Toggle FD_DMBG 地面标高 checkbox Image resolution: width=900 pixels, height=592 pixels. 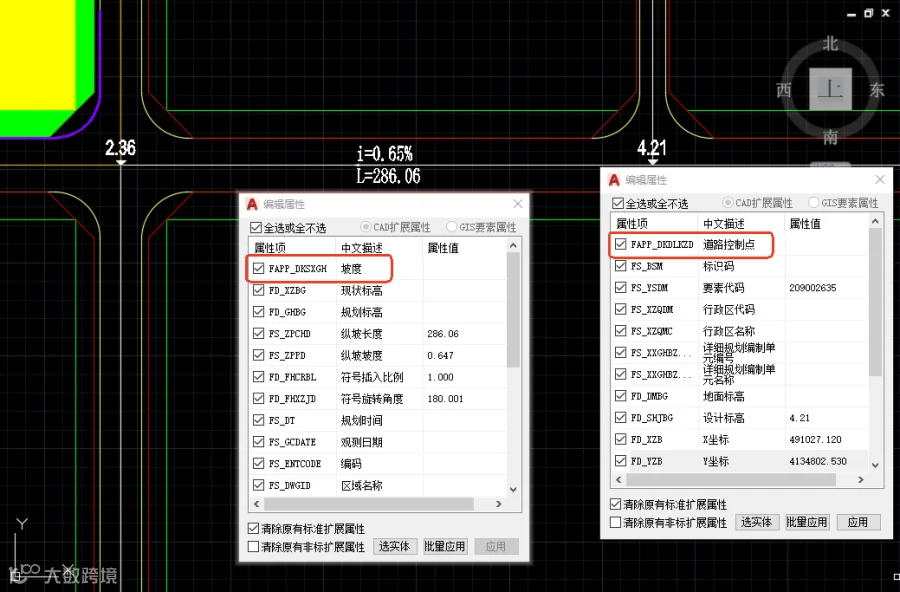pyautogui.click(x=620, y=396)
